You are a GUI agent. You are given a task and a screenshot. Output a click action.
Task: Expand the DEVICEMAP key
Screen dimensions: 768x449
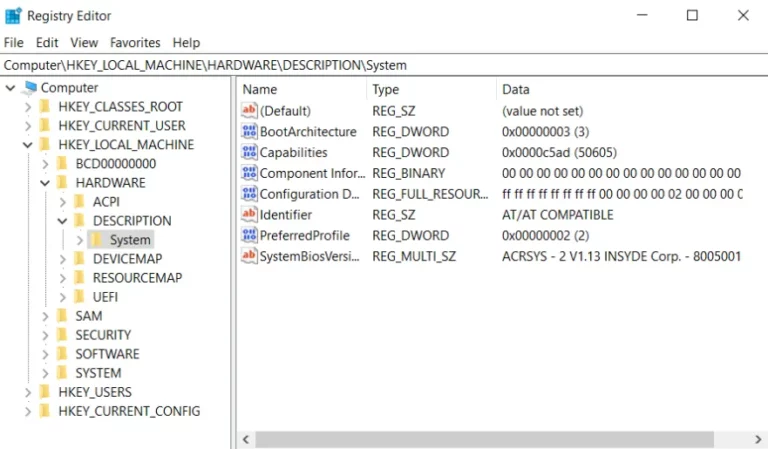click(62, 259)
